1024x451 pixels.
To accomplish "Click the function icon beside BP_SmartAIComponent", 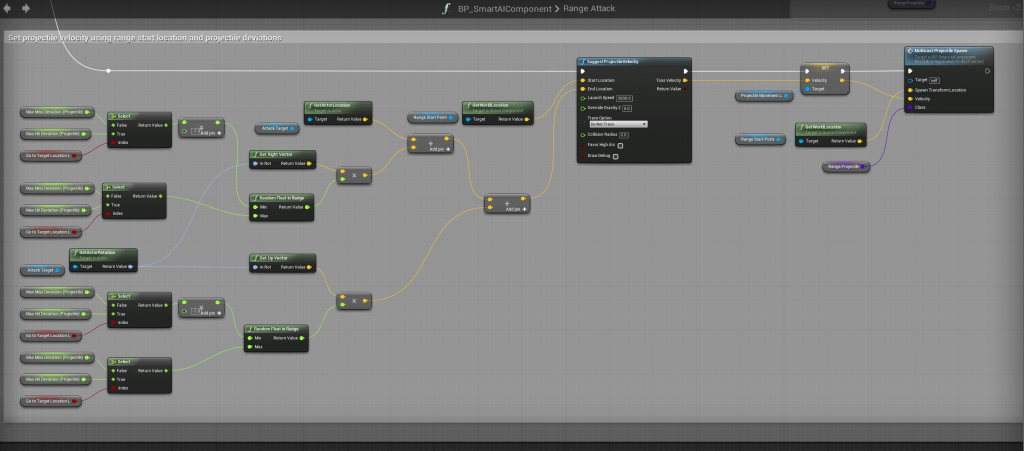I will tap(445, 9).
